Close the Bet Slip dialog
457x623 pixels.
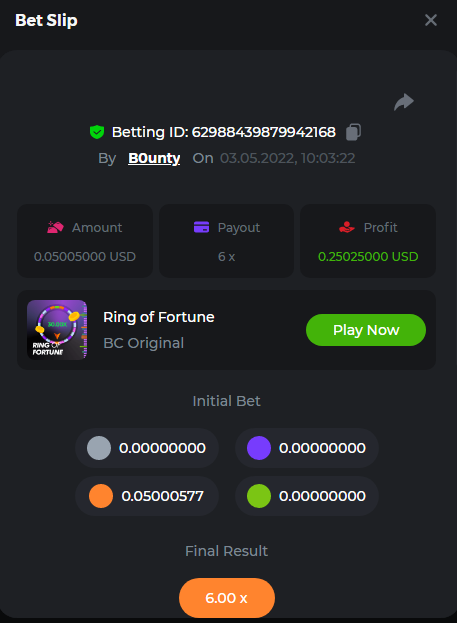[431, 20]
